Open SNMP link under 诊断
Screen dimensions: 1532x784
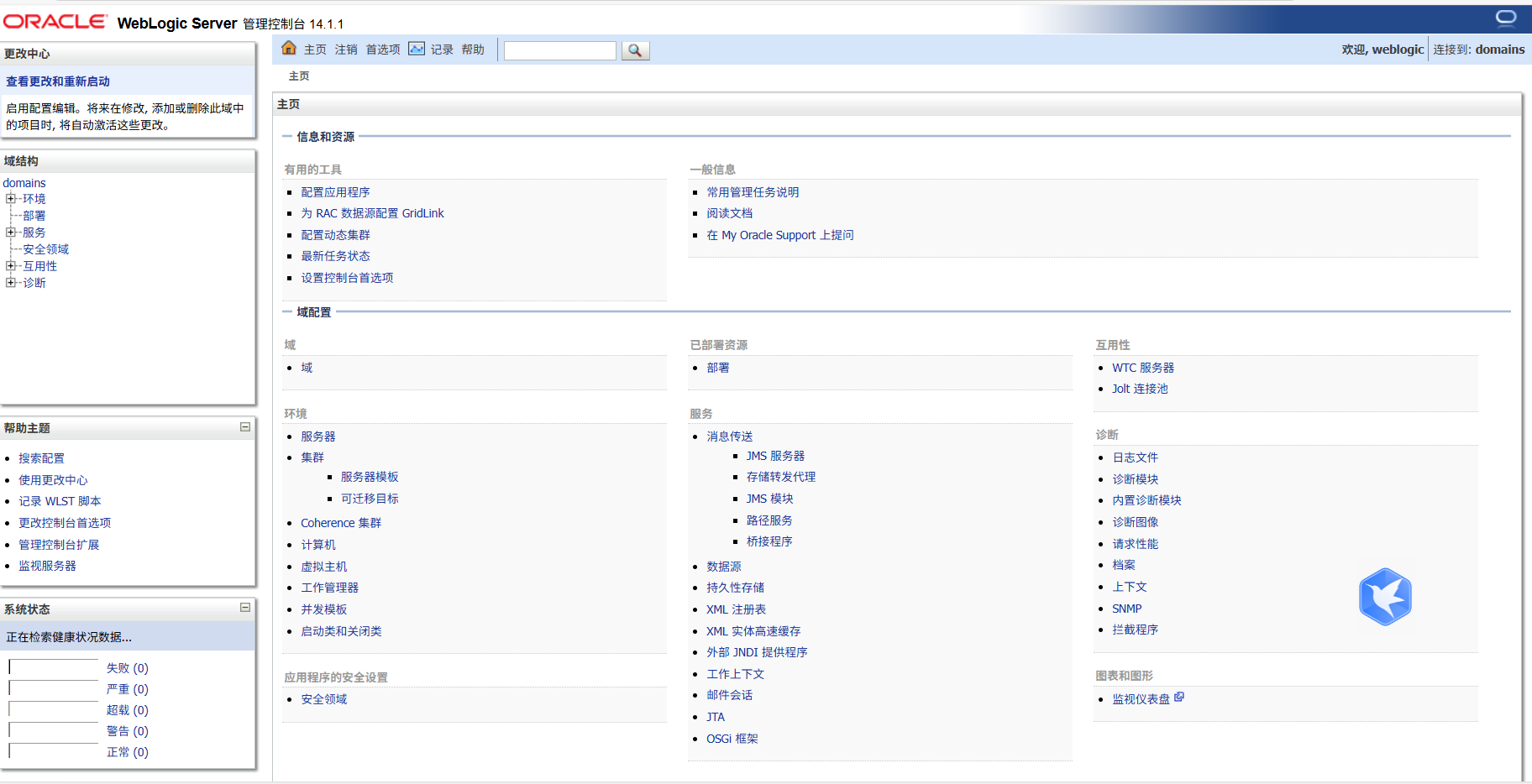pyautogui.click(x=1127, y=609)
